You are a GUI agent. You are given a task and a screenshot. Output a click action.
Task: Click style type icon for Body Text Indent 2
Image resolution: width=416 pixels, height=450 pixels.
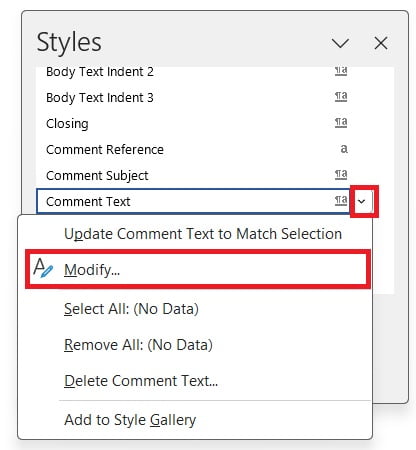click(x=341, y=71)
